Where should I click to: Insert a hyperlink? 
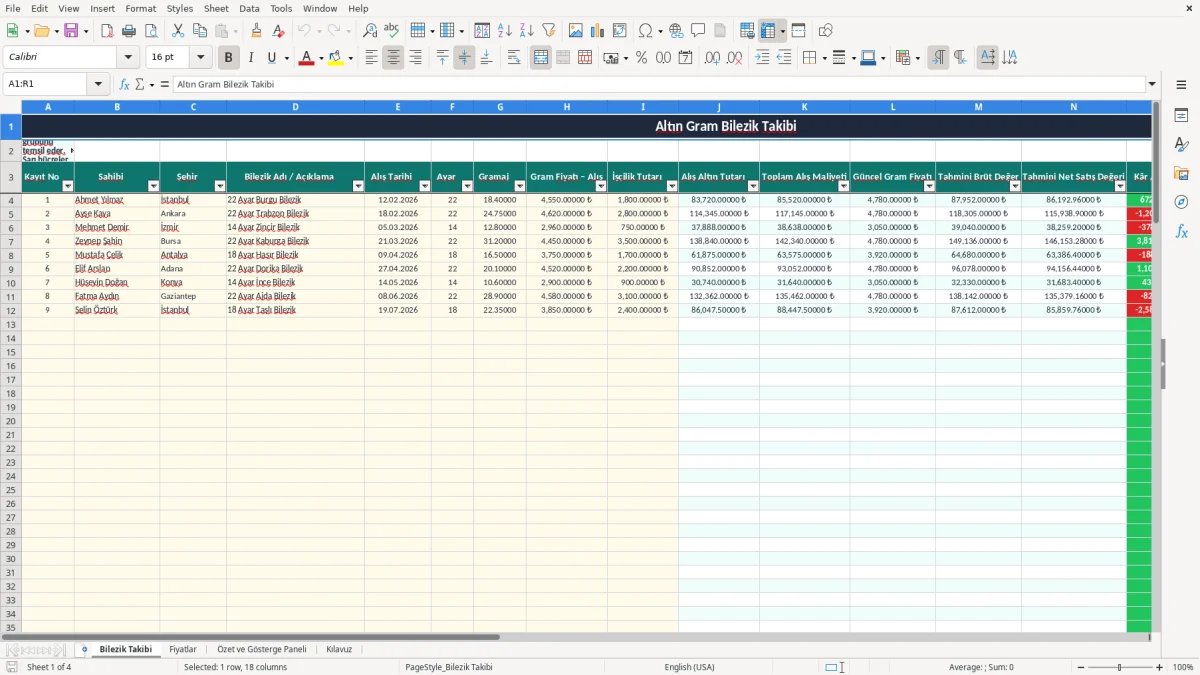(677, 31)
